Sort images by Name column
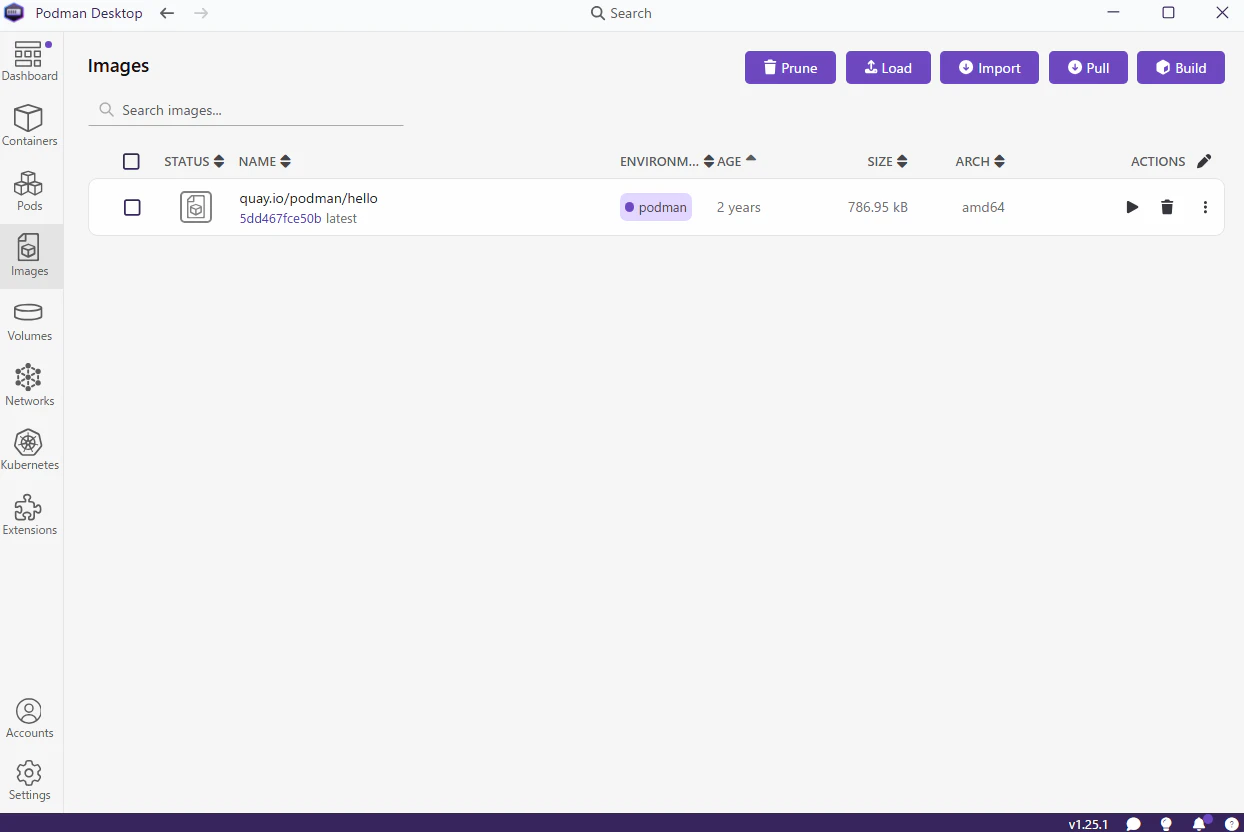This screenshot has width=1244, height=832. (x=265, y=161)
